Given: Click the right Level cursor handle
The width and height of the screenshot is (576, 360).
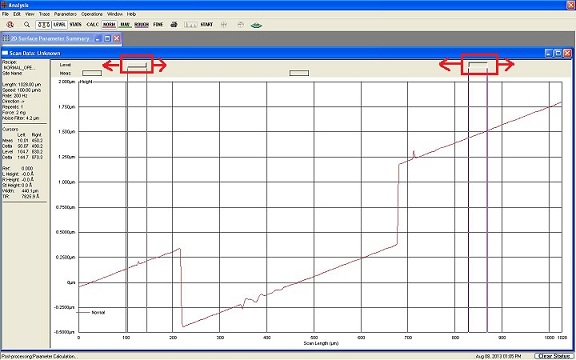Looking at the screenshot, I should pos(478,65).
